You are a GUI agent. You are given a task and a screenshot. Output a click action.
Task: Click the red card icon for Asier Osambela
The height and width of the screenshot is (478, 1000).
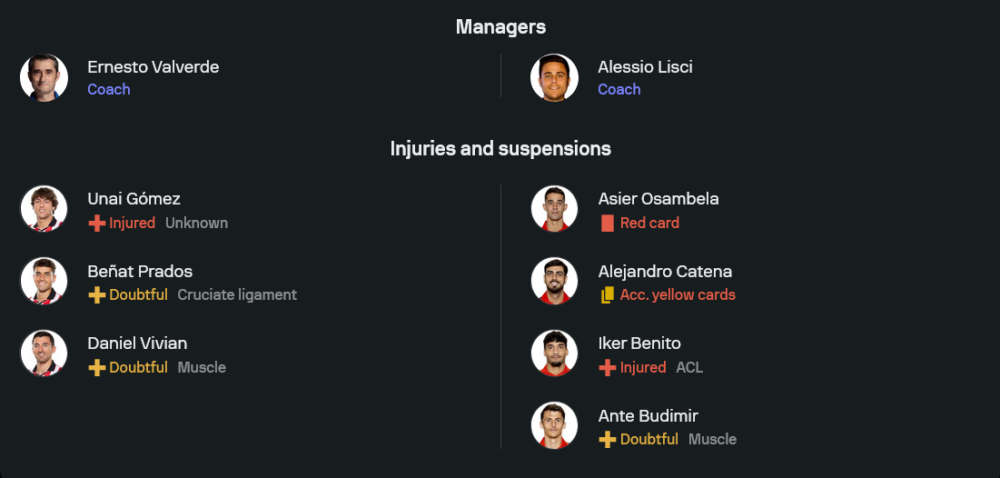tap(607, 223)
